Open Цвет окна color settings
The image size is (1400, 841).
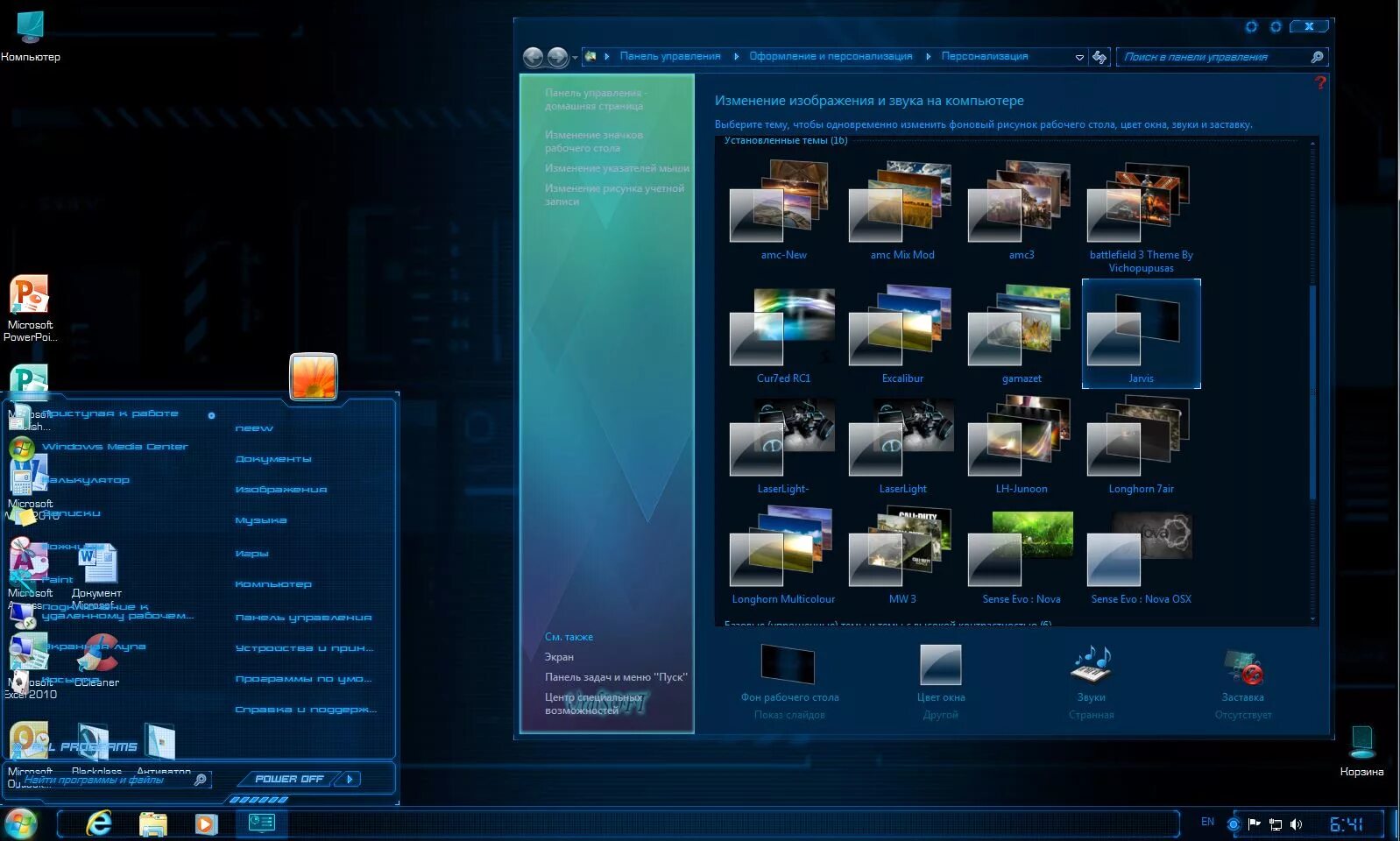(941, 665)
